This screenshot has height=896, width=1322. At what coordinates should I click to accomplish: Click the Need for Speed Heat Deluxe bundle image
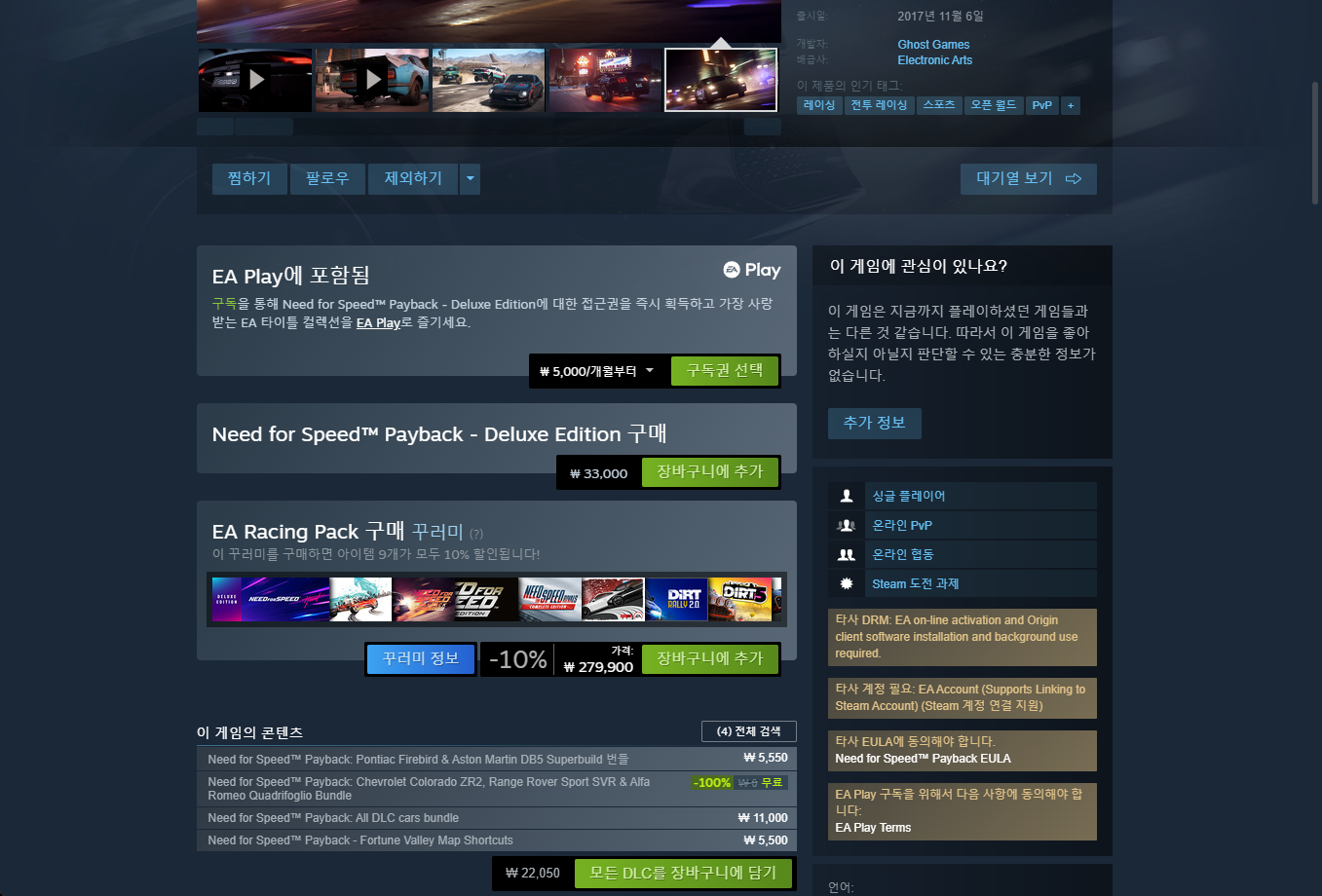pyautogui.click(x=271, y=599)
